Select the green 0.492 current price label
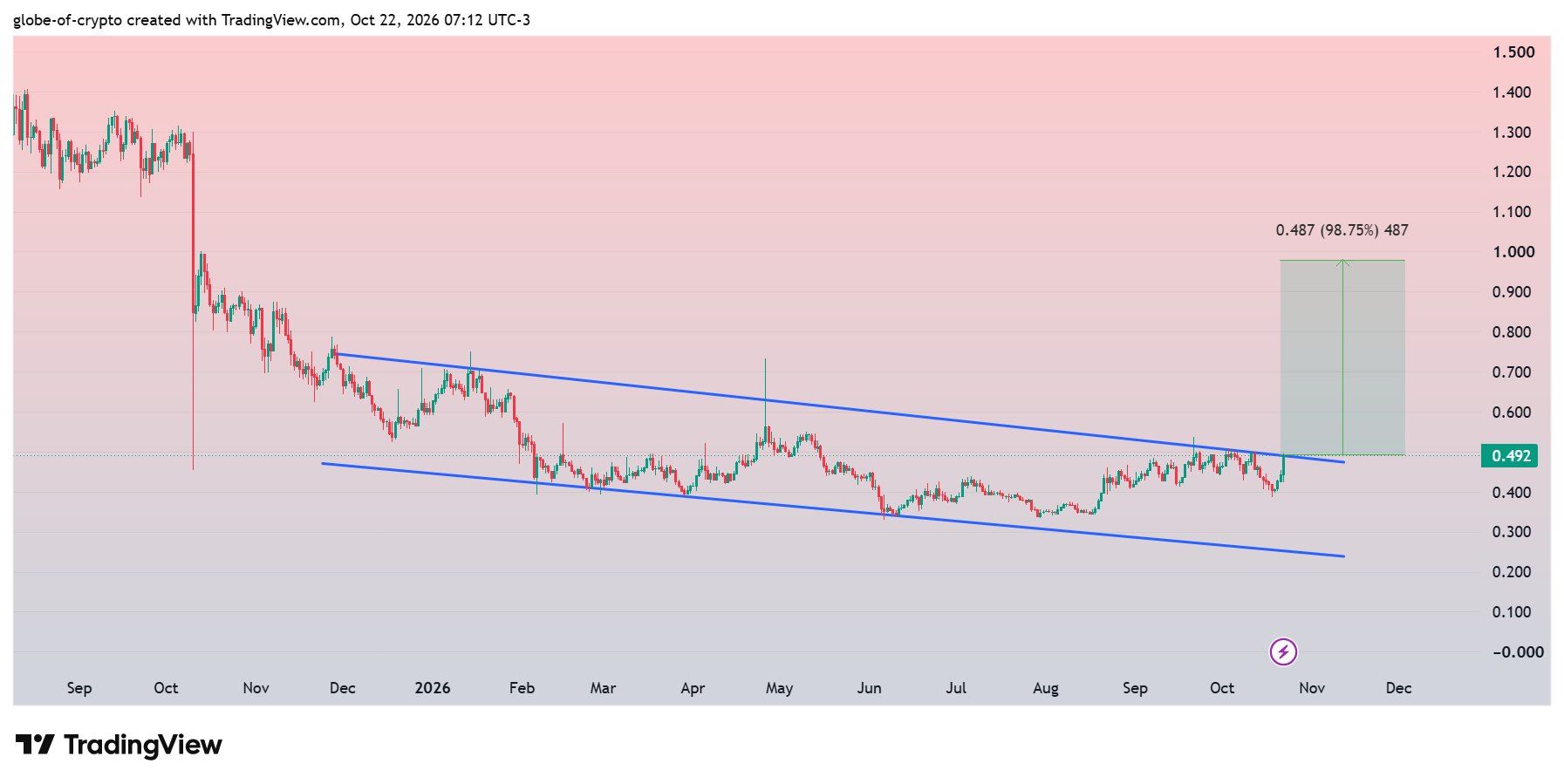Screen dimensions: 1564x784 1511,455
